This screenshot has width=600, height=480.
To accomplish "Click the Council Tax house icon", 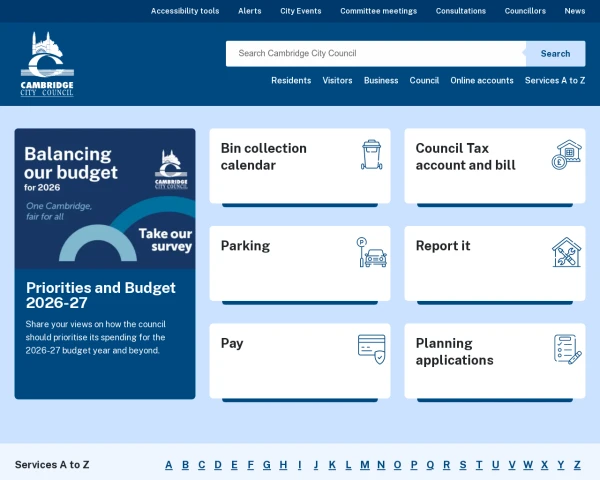I will pos(567,155).
